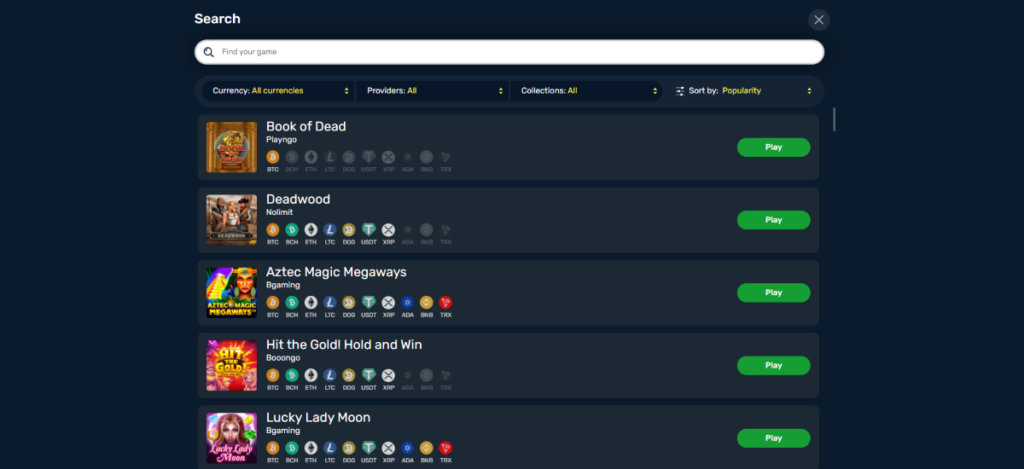
Task: Click the Find your game search field
Action: pyautogui.click(x=509, y=52)
